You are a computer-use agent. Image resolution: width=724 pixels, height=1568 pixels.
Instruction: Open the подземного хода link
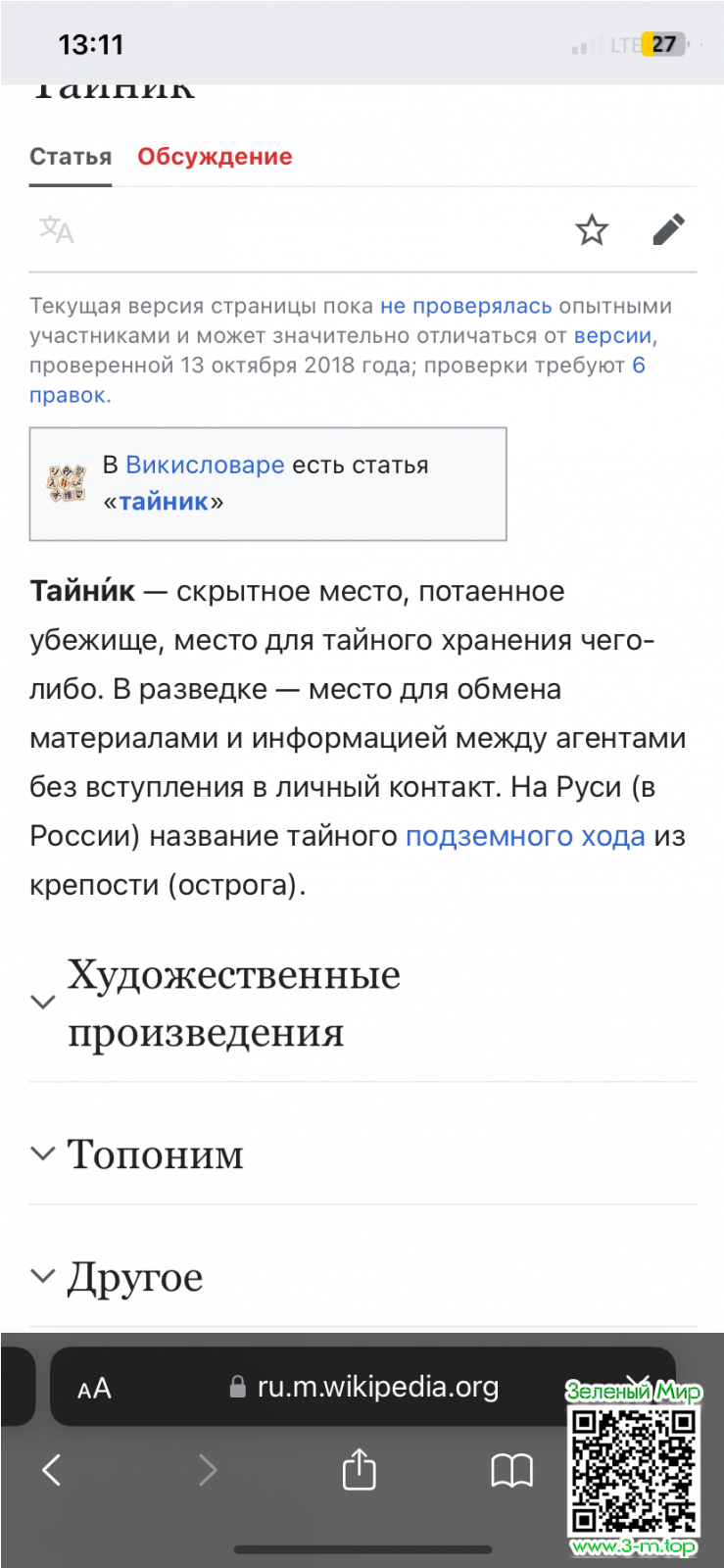point(525,836)
